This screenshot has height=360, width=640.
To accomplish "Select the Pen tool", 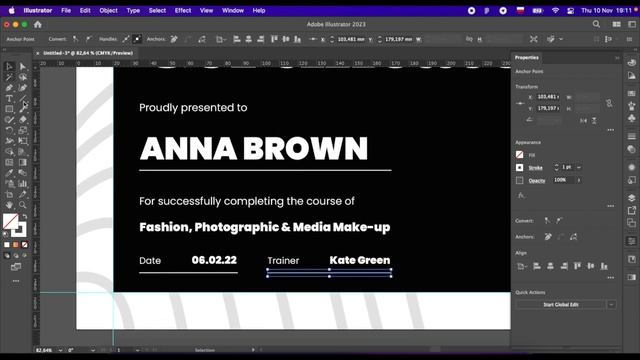I will [x=9, y=87].
